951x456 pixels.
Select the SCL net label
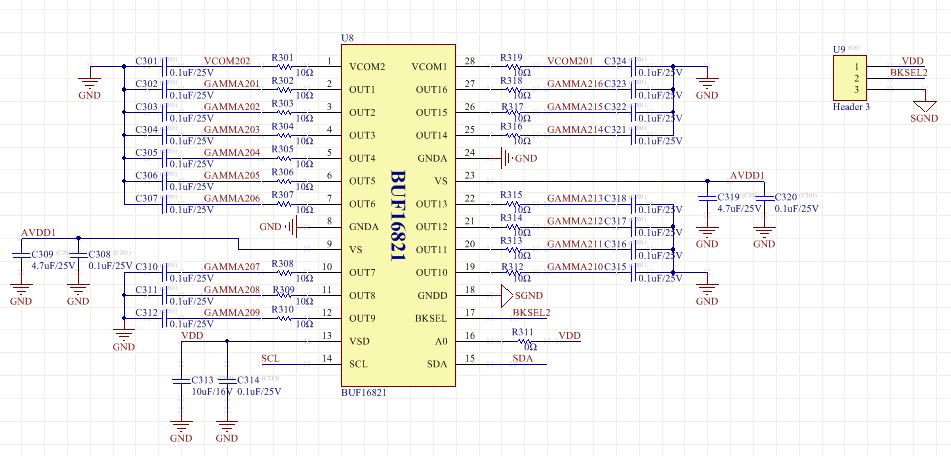pos(271,358)
